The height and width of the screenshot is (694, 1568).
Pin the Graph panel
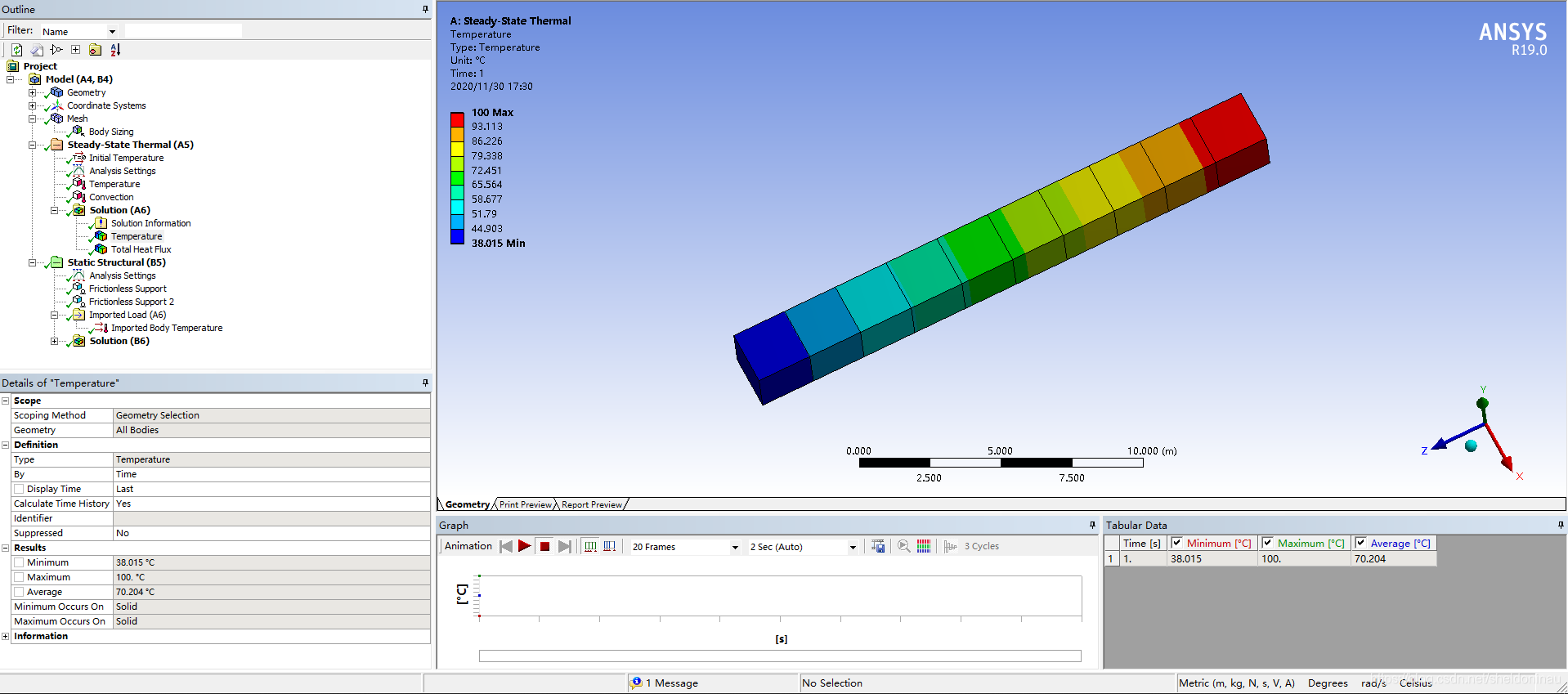click(x=1092, y=525)
